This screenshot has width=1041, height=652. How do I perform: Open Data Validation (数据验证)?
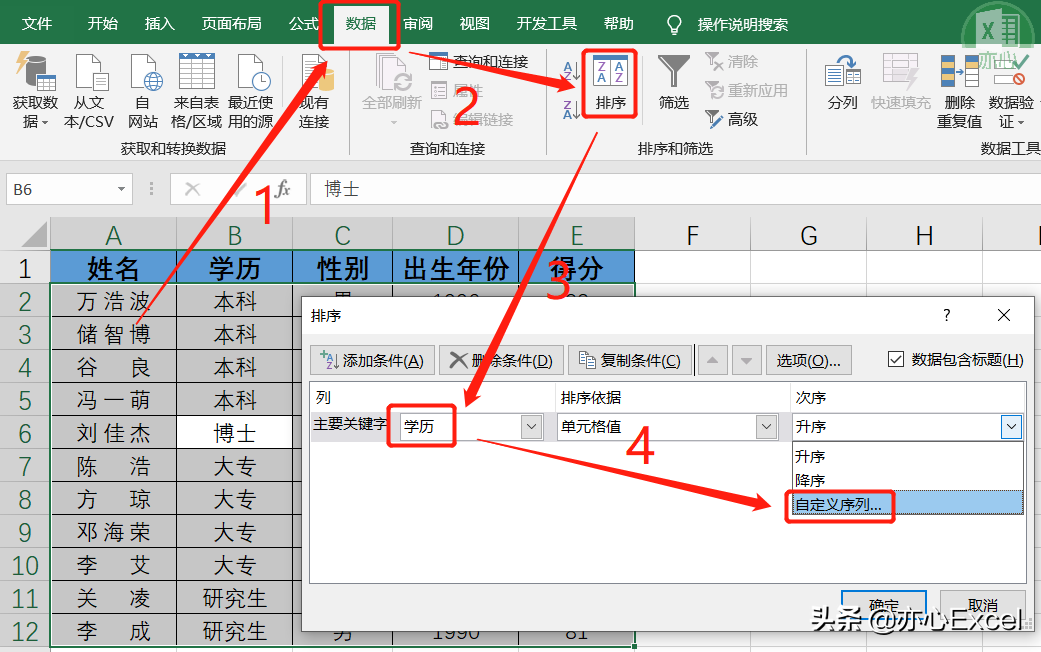[1011, 91]
